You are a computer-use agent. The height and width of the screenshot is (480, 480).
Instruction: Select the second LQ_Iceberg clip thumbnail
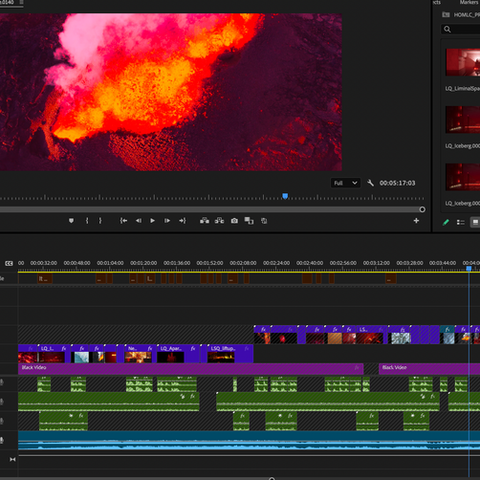463,177
